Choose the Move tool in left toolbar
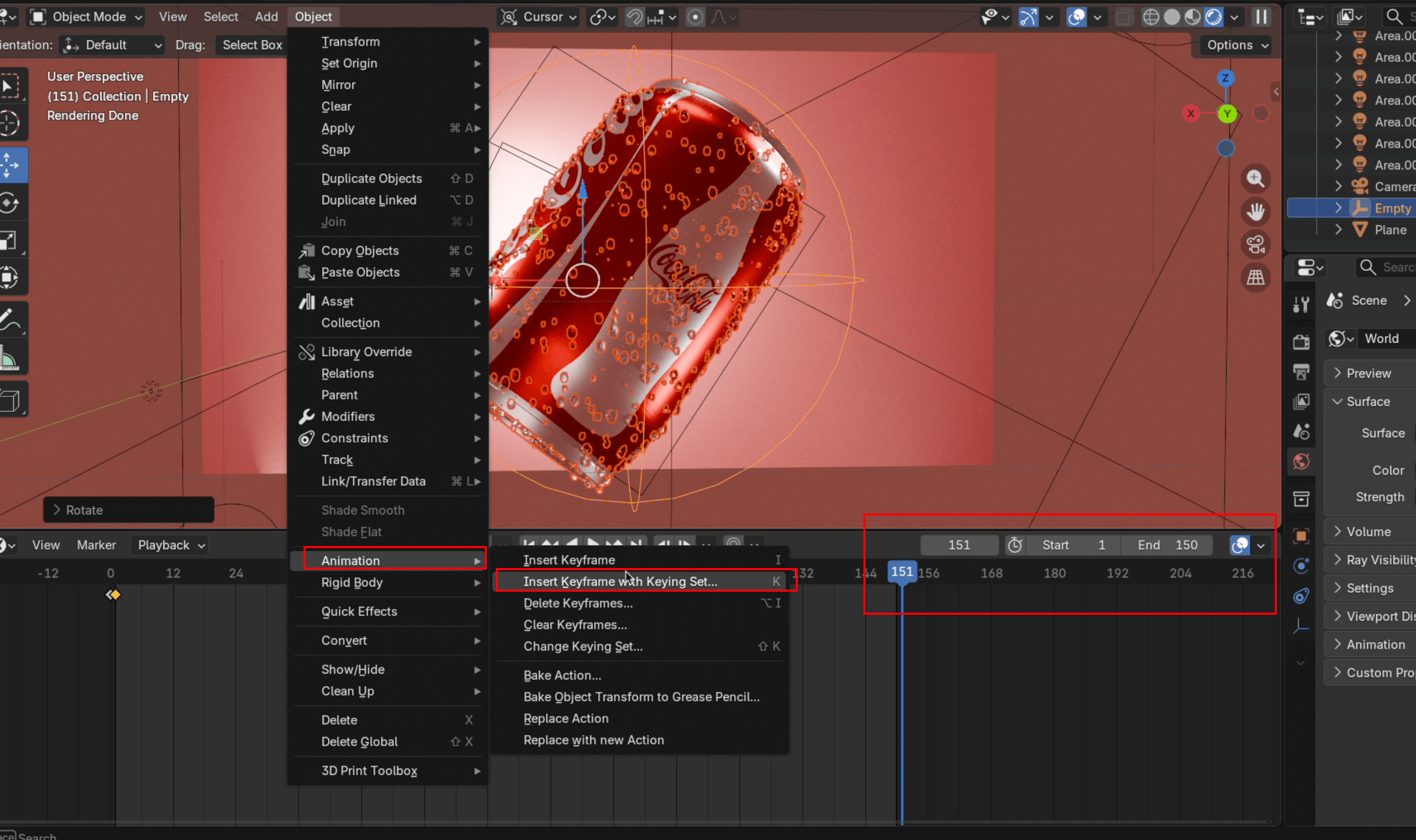 (10, 165)
